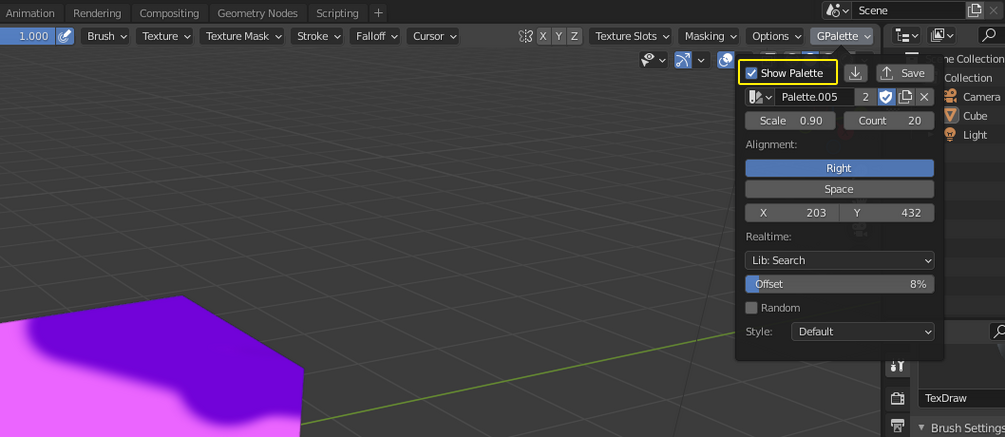Screen dimensions: 1005x437
Task: Toggle X axis symmetry
Action: tap(544, 37)
